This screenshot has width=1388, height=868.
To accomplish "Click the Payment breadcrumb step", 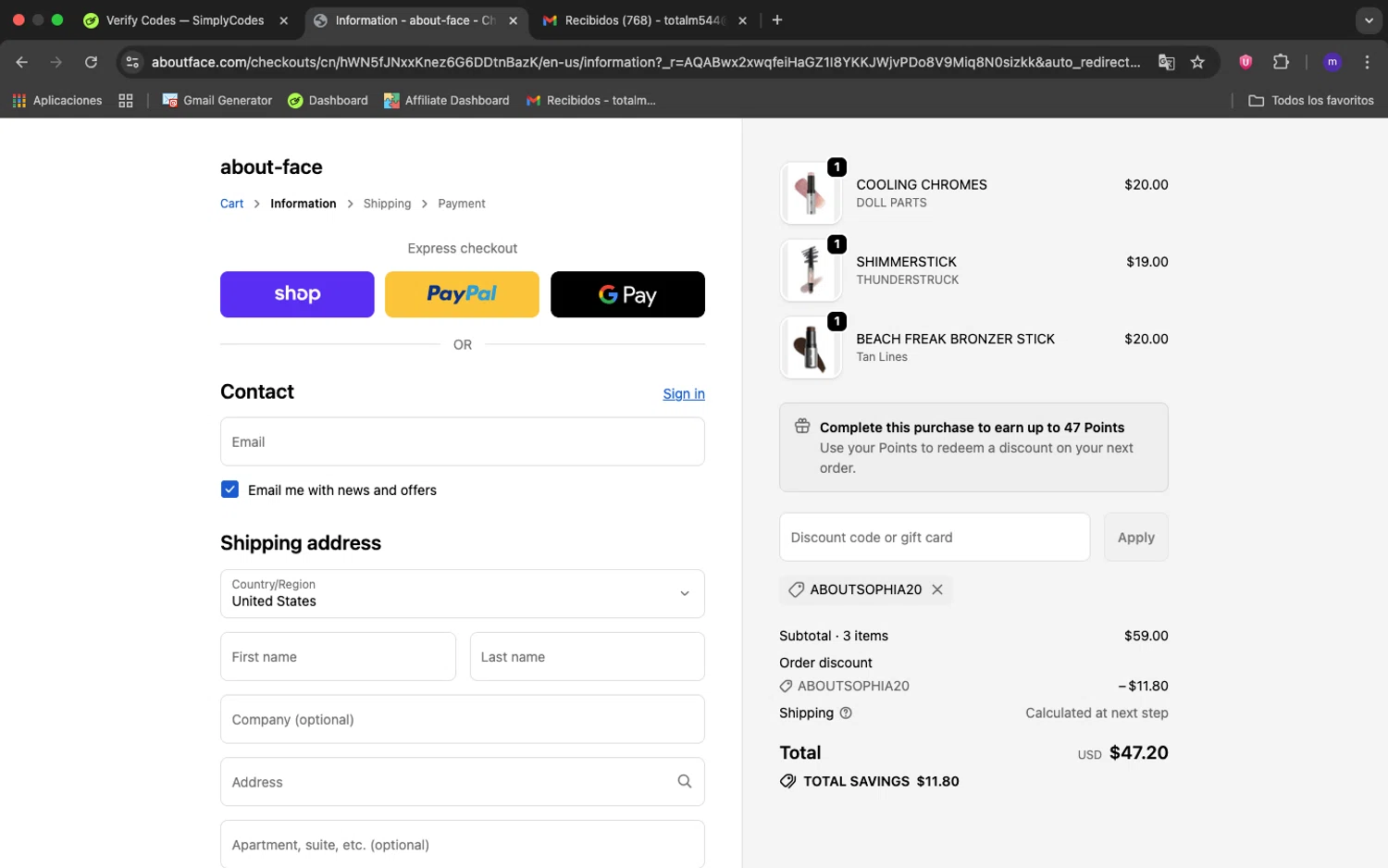I will coord(462,204).
